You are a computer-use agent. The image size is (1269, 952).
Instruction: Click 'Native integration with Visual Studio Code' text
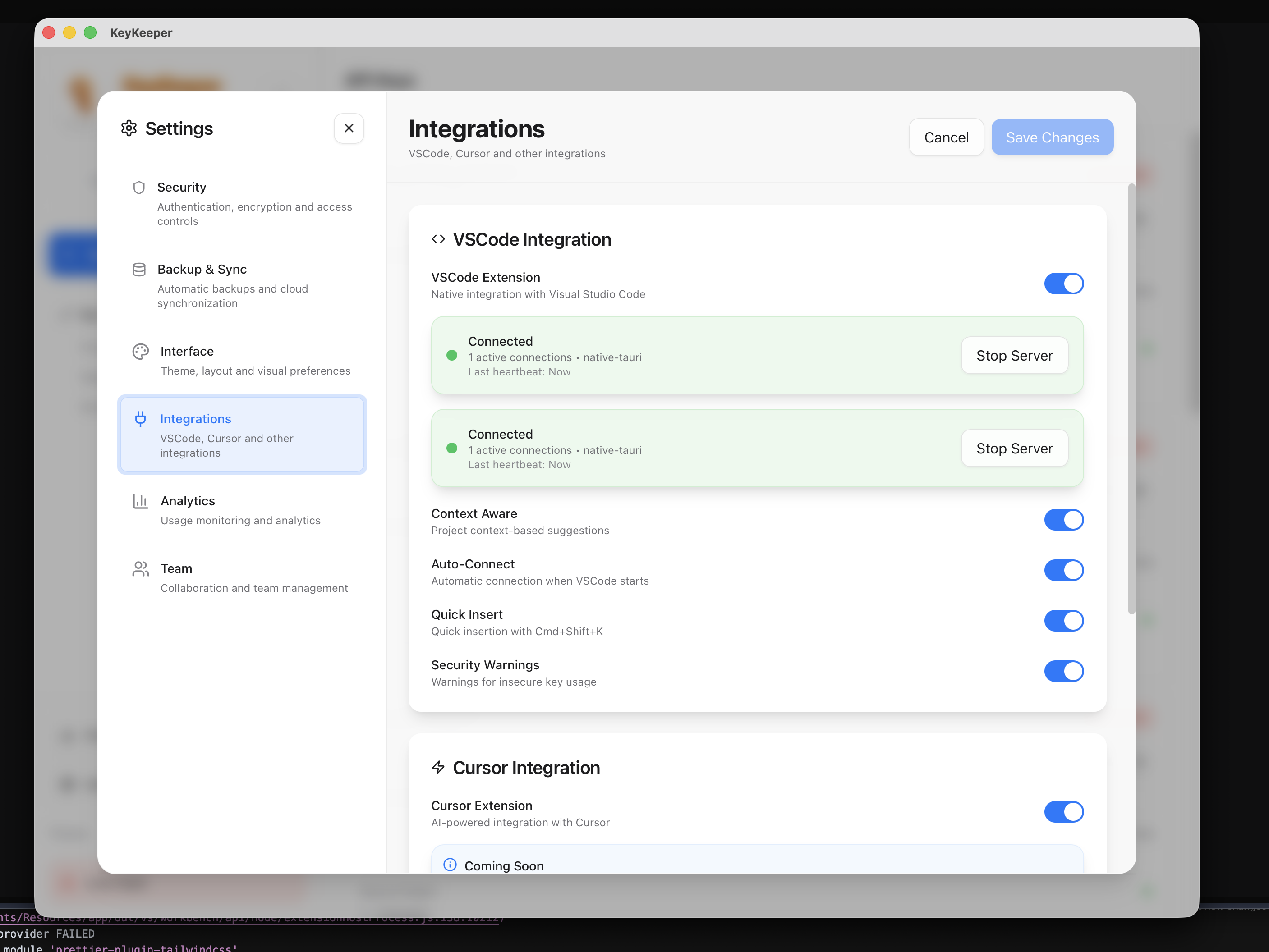(x=538, y=295)
